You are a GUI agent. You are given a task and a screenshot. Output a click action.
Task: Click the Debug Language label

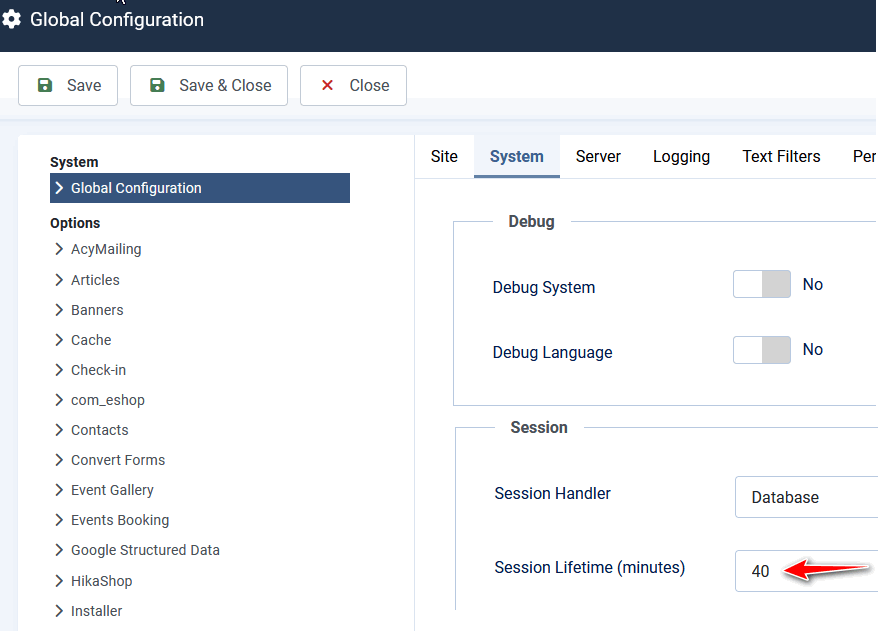(x=552, y=352)
